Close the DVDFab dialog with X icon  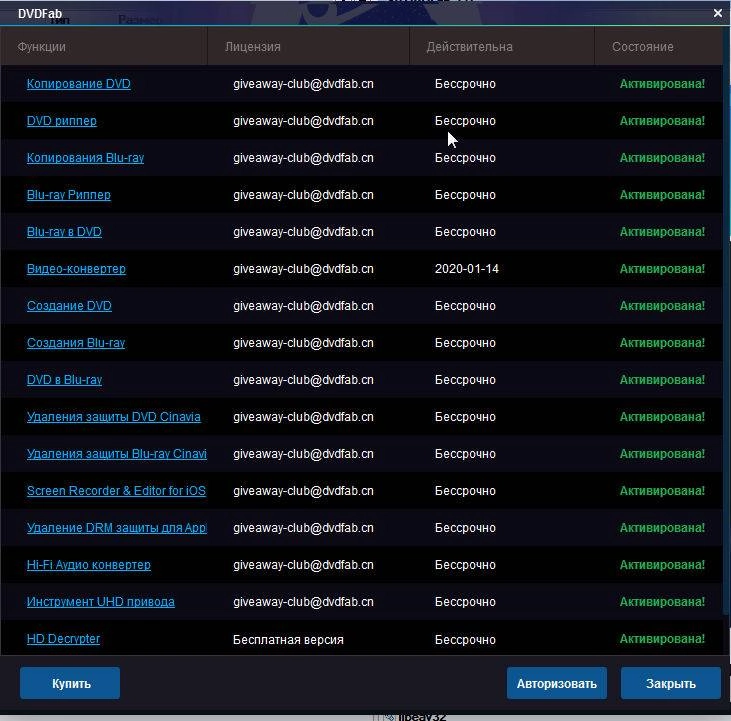(718, 14)
